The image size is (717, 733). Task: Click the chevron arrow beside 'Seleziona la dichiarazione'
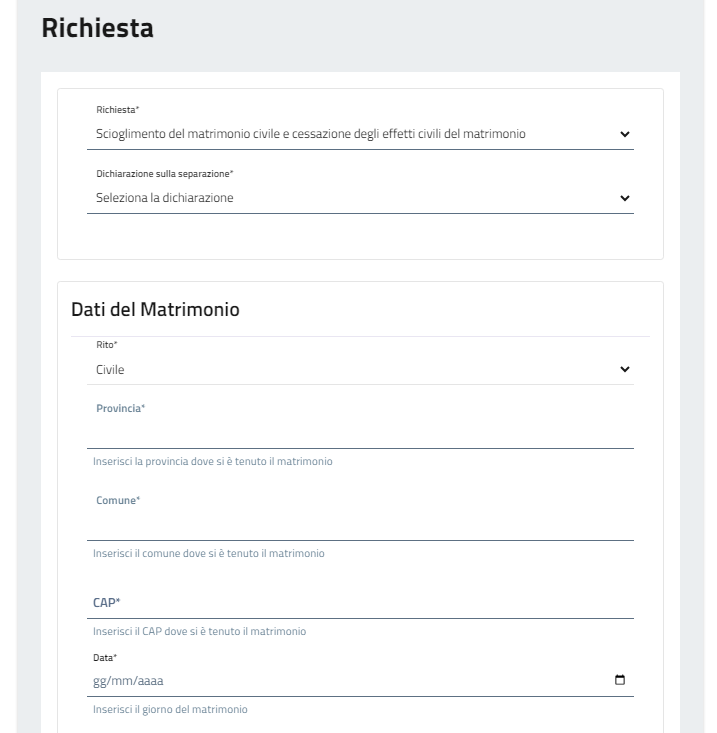point(625,198)
